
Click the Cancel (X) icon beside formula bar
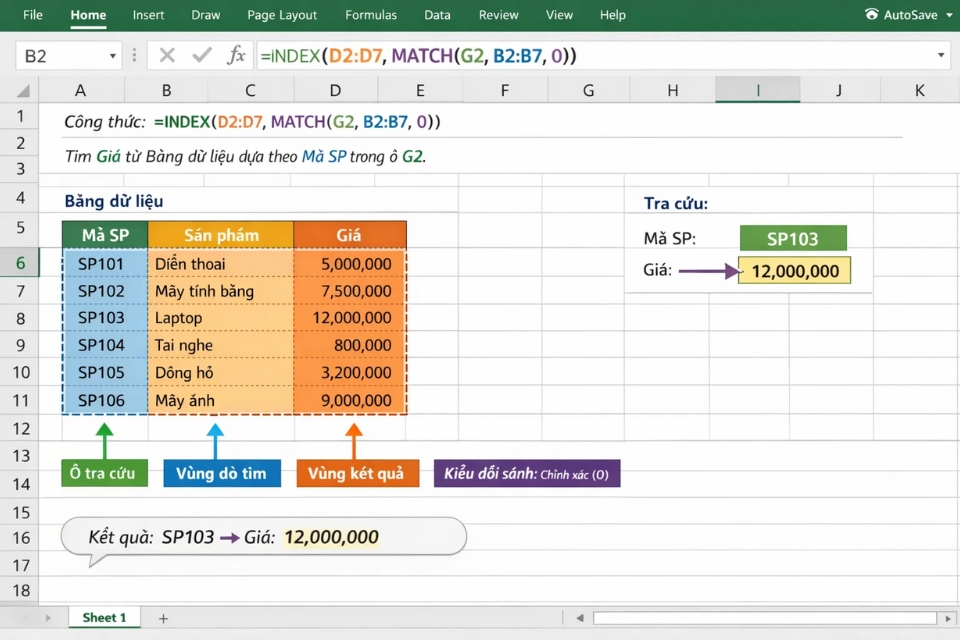[166, 55]
